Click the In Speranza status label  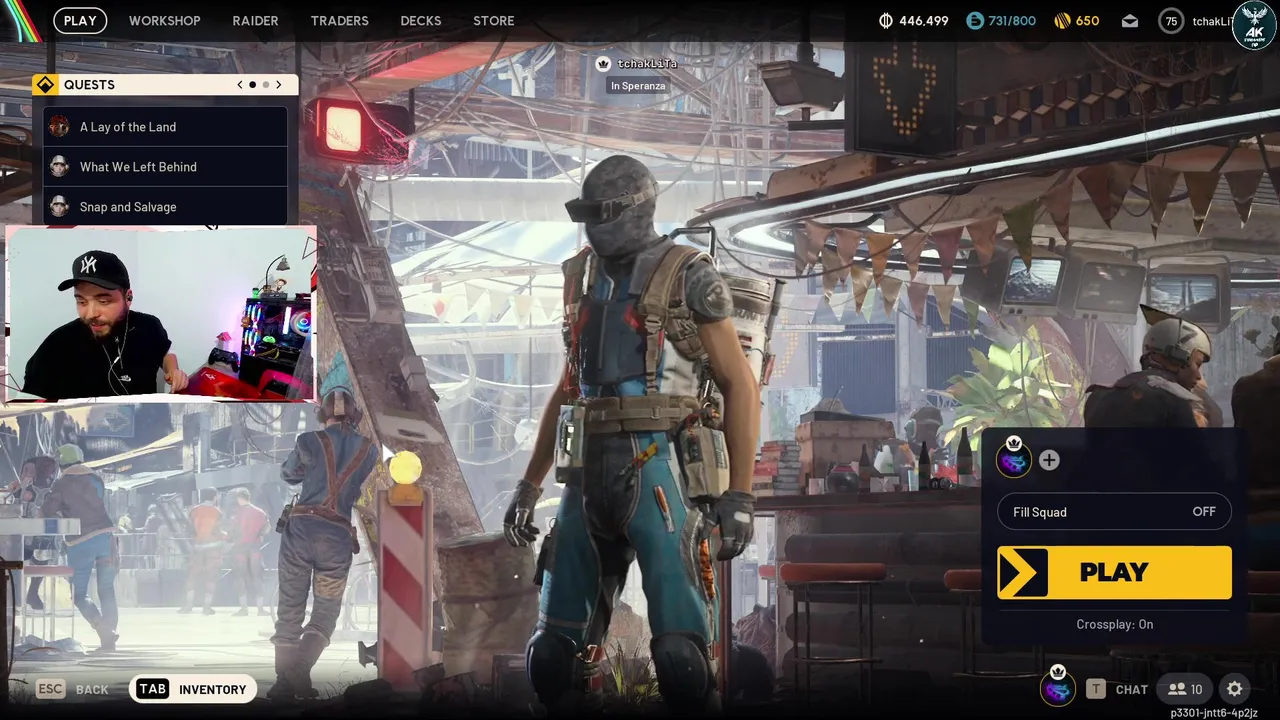(x=638, y=86)
